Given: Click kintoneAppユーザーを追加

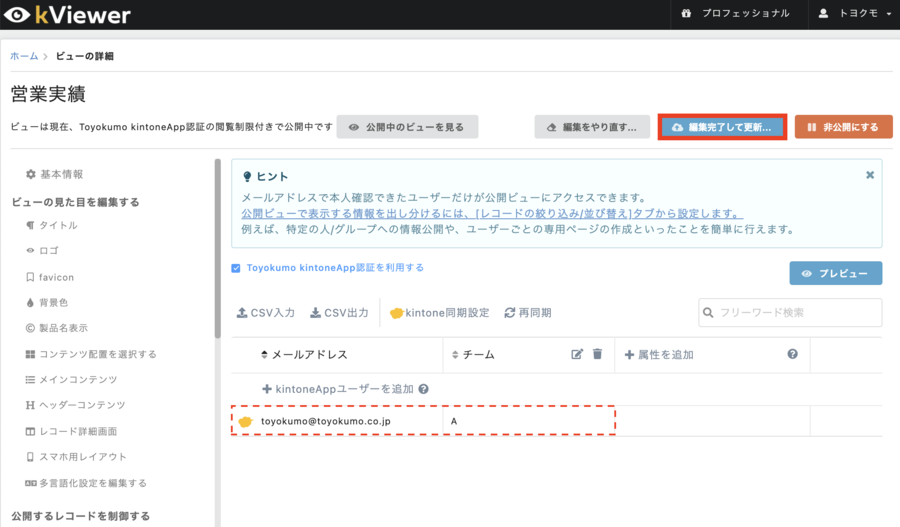Looking at the screenshot, I should (x=338, y=389).
